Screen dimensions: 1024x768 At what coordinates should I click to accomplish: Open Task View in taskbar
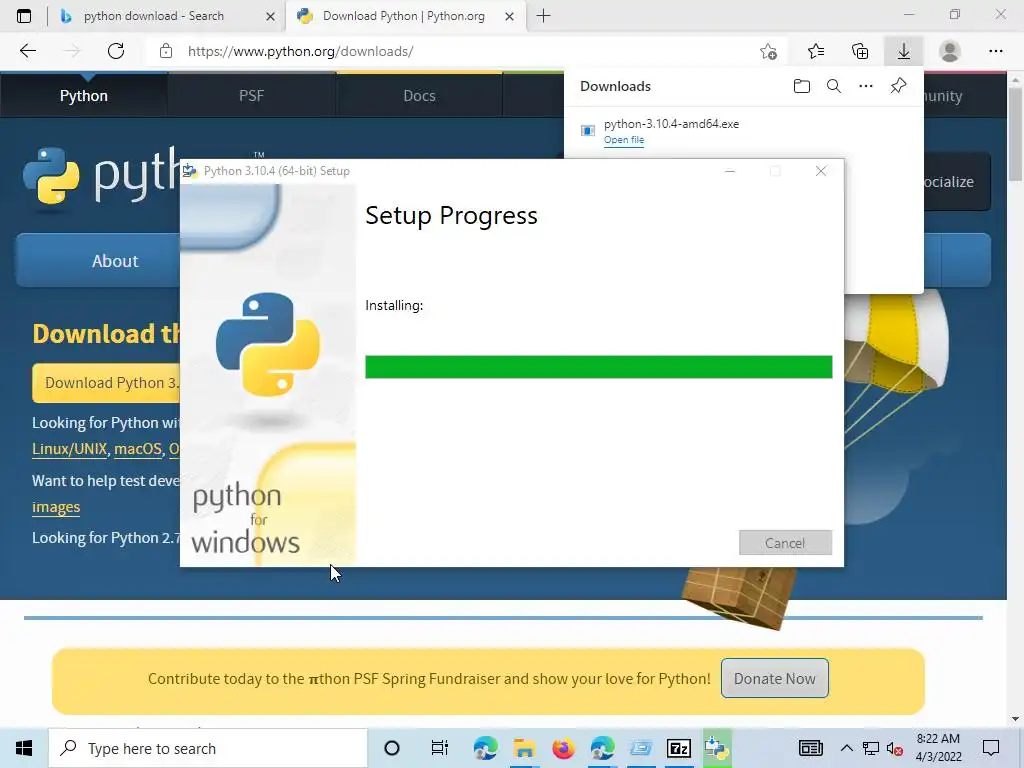point(440,748)
